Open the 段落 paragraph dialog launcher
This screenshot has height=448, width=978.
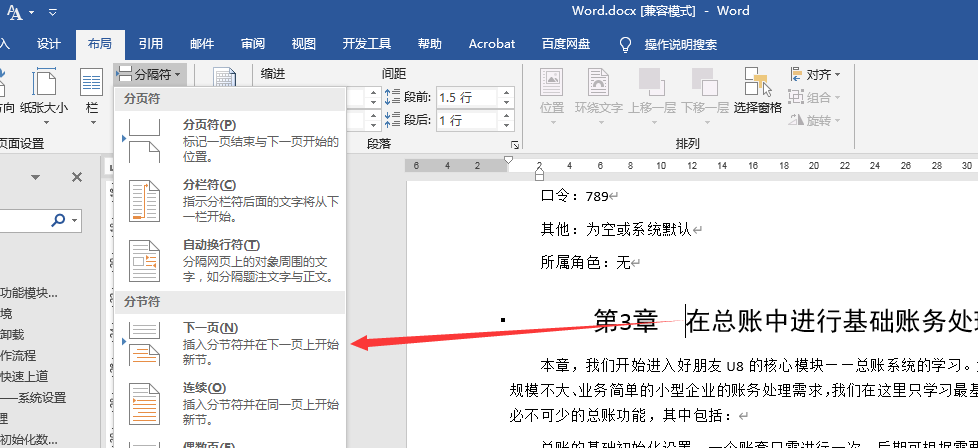(515, 145)
